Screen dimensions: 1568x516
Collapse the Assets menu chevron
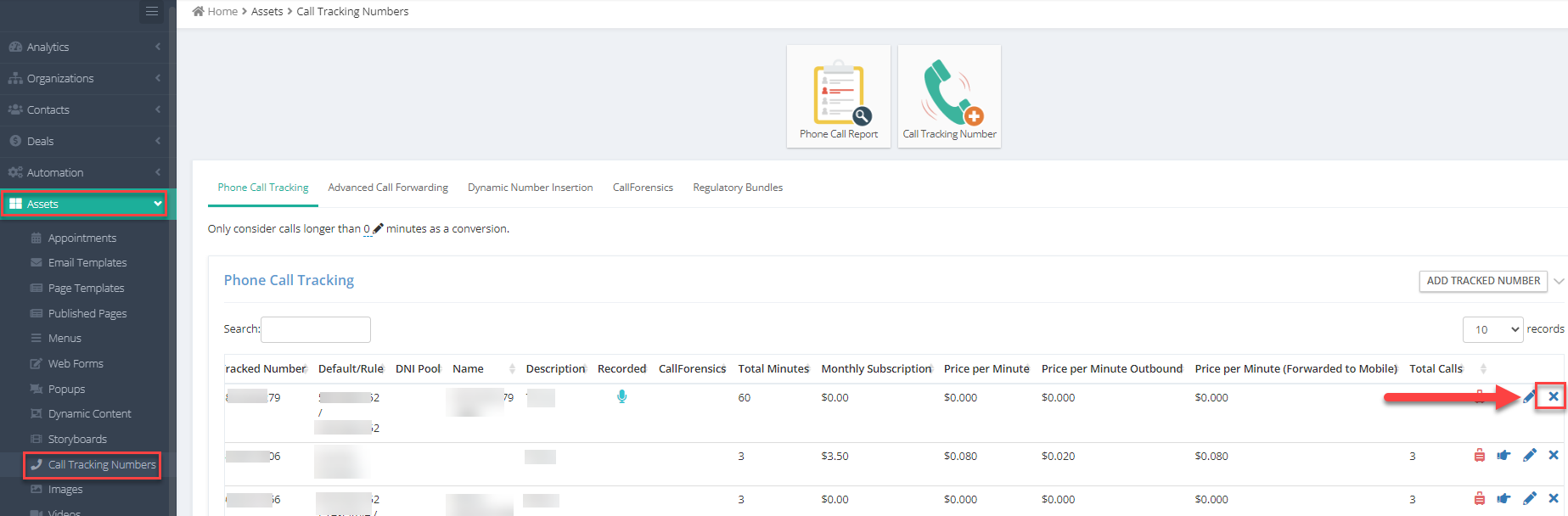158,204
